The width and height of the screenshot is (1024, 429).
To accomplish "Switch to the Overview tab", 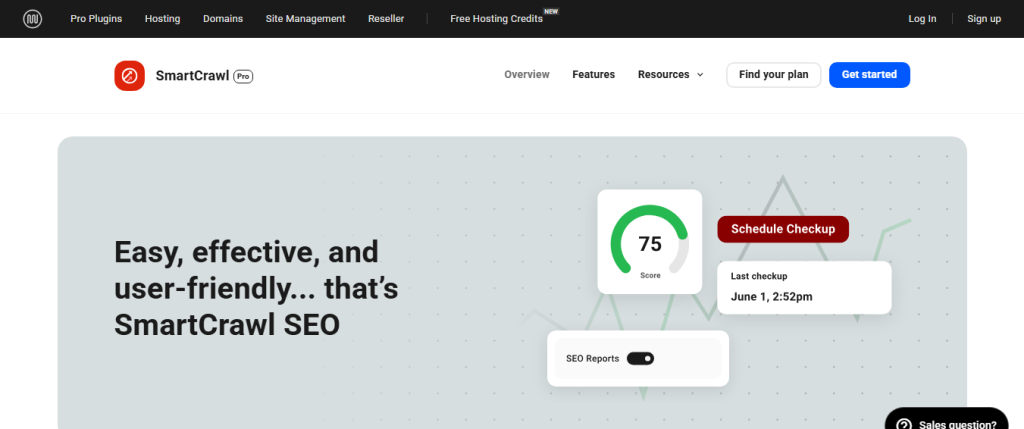I will [x=527, y=75].
